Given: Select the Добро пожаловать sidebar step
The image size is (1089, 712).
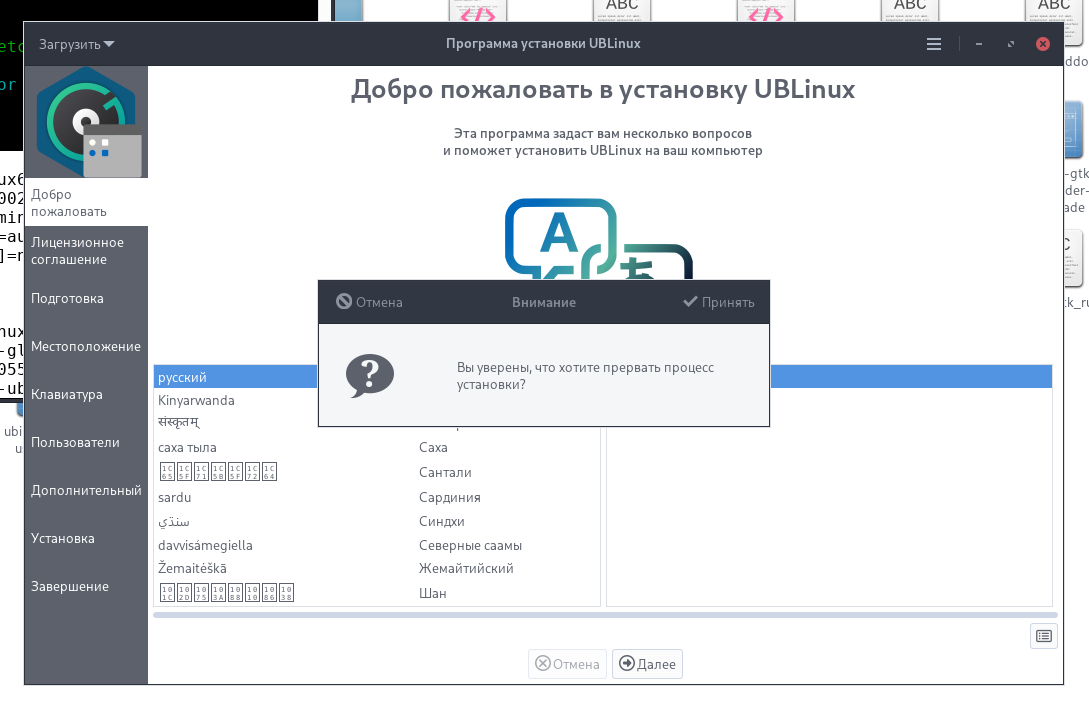Looking at the screenshot, I should click(x=86, y=202).
